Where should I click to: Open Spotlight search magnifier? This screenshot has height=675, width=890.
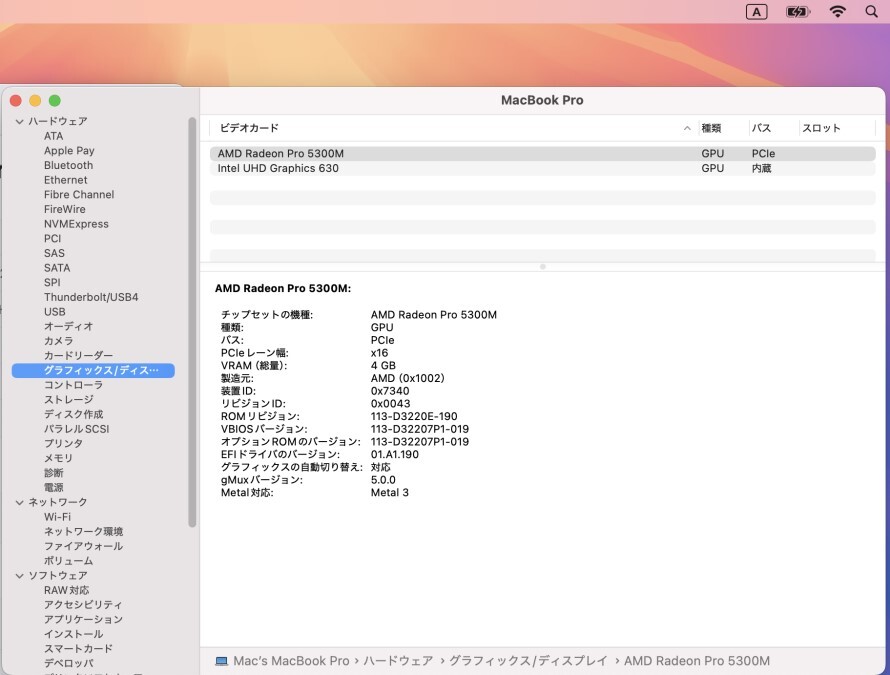click(x=871, y=11)
